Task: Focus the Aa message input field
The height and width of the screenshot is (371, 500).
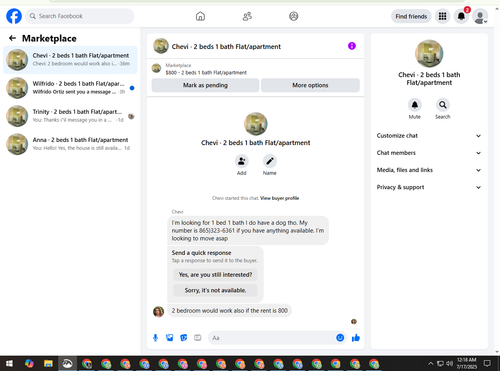Action: pos(272,338)
